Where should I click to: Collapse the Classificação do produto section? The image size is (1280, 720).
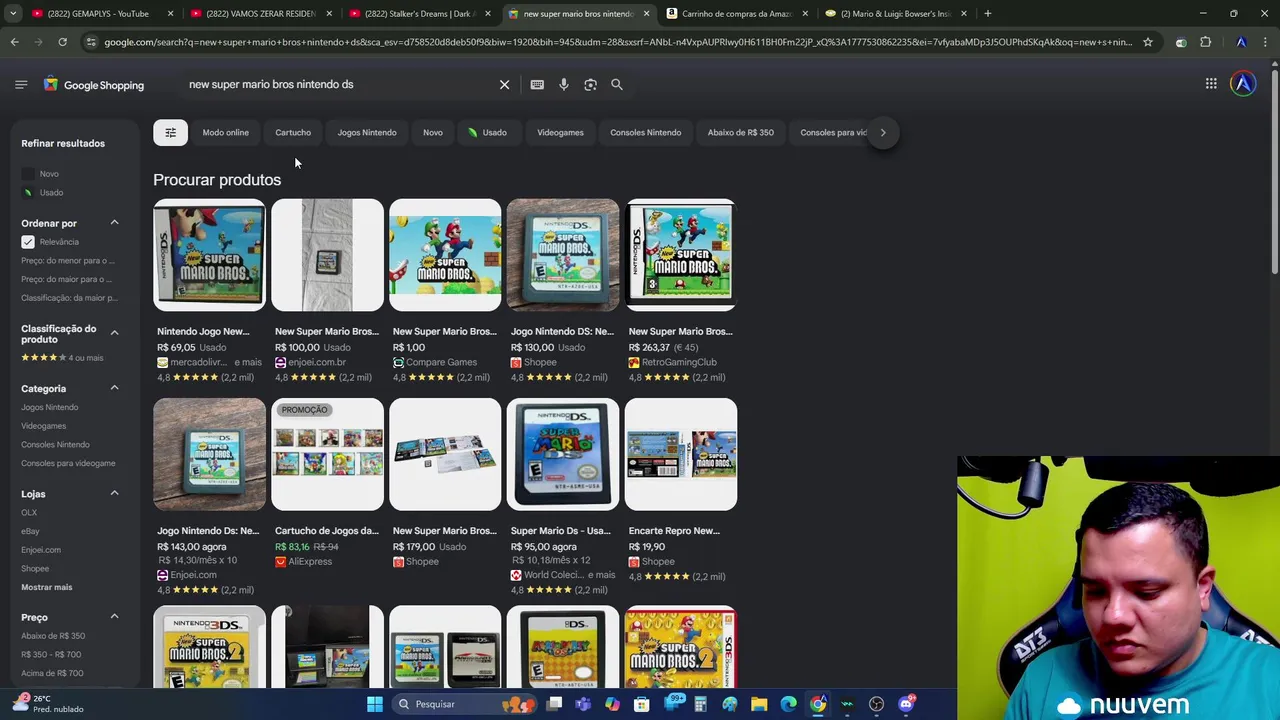click(x=114, y=332)
